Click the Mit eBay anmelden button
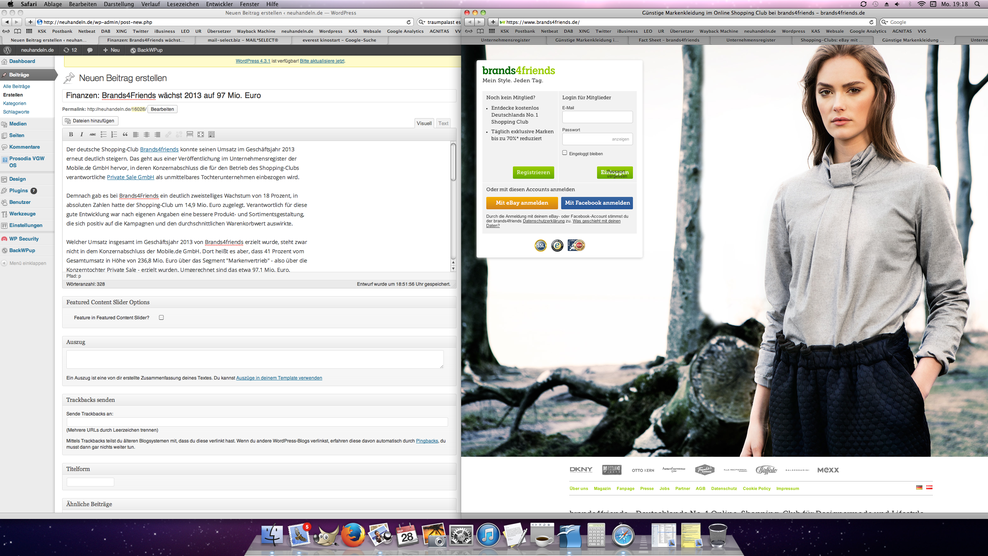The width and height of the screenshot is (988, 556). click(x=522, y=203)
